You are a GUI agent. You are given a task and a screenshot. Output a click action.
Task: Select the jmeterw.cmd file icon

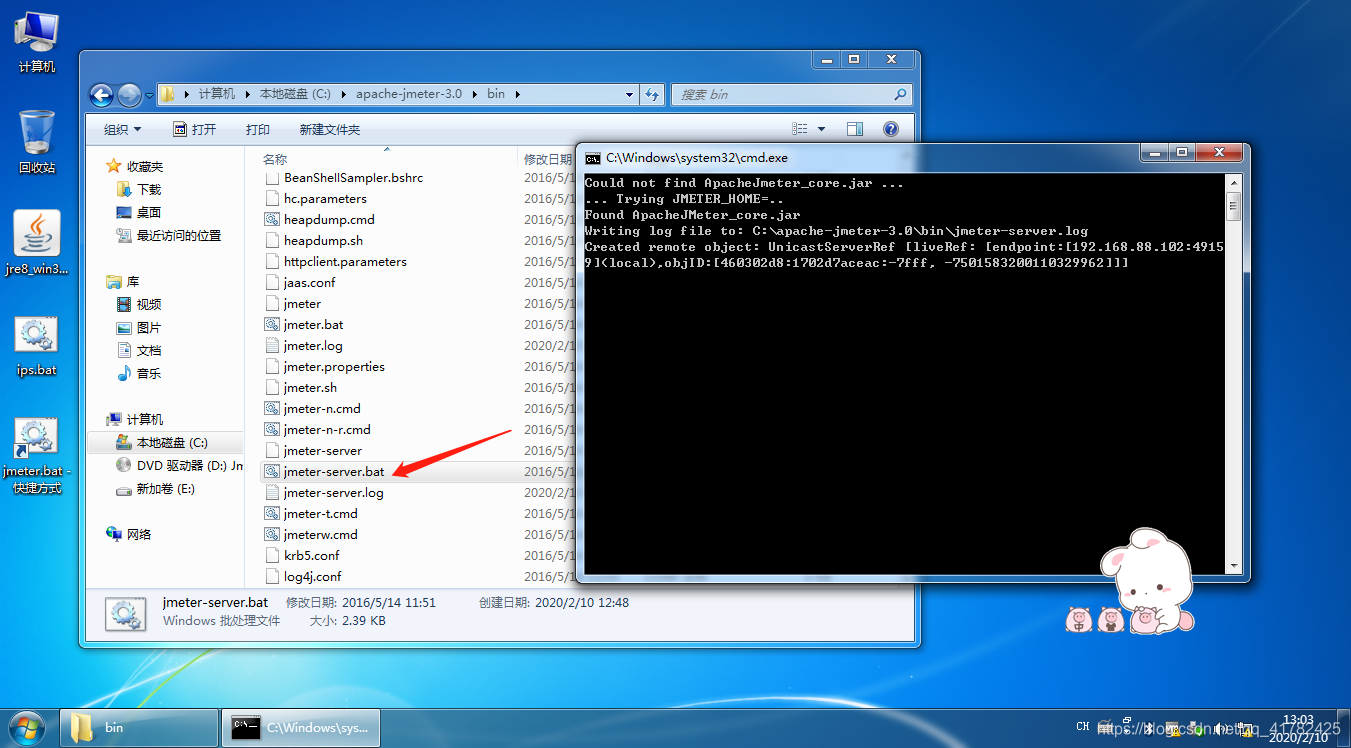[x=271, y=534]
